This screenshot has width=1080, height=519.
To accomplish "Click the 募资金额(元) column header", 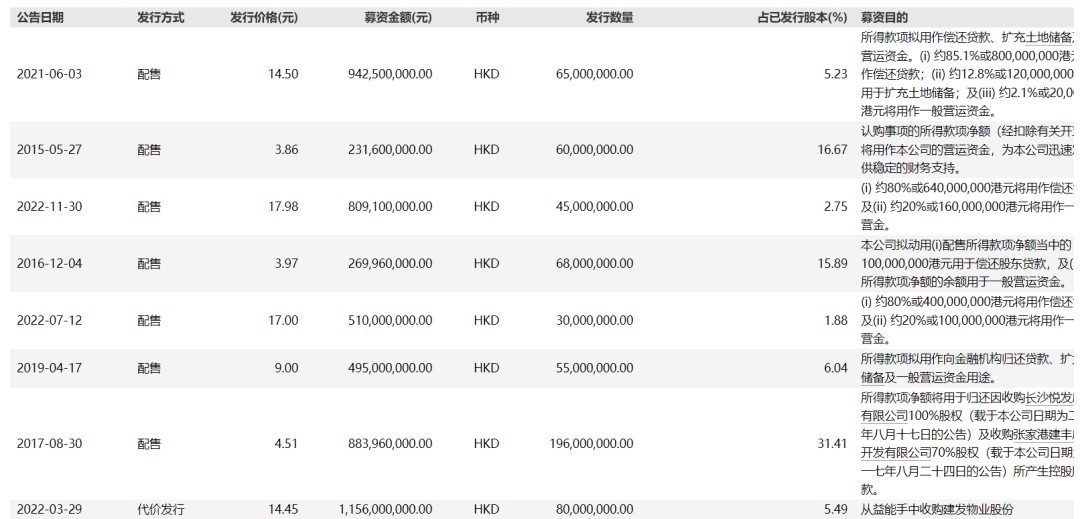I will (x=398, y=18).
